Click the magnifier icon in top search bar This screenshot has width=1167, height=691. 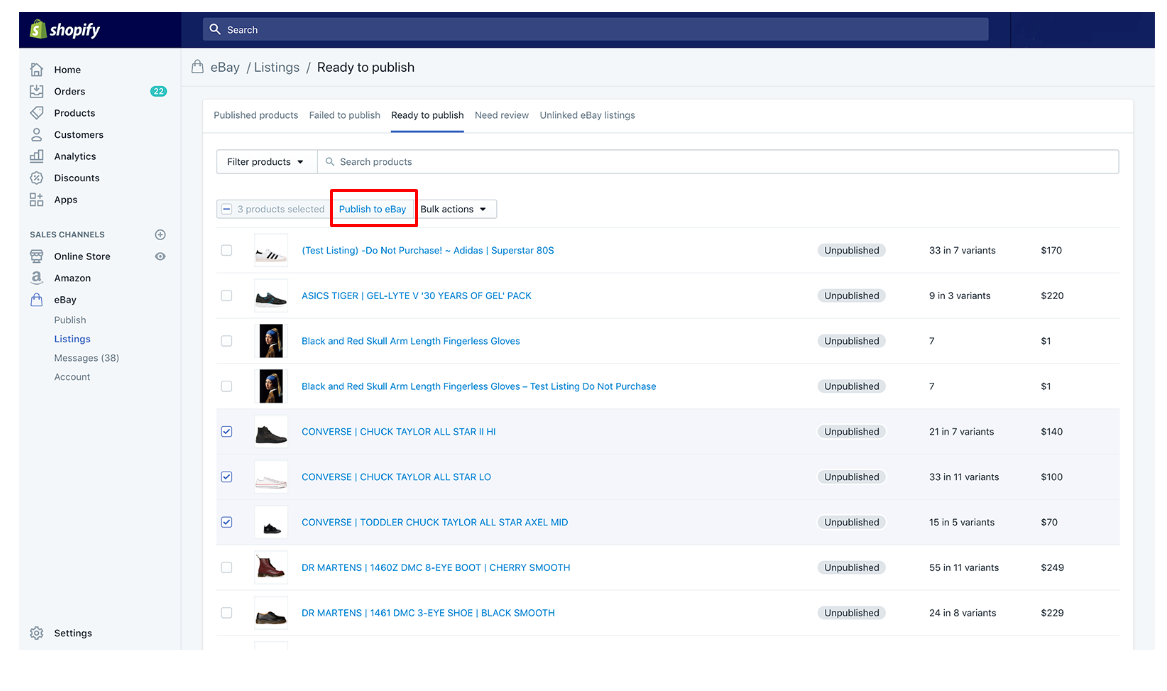tap(215, 29)
